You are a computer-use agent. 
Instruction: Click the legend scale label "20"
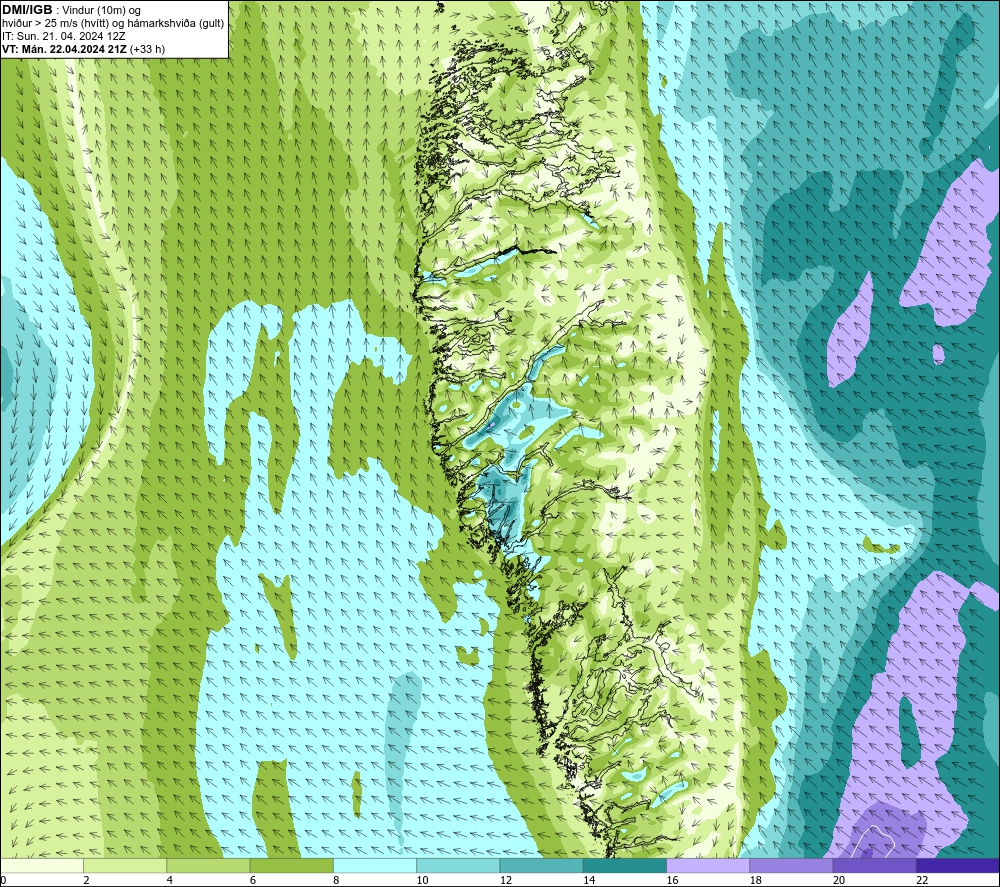(839, 880)
